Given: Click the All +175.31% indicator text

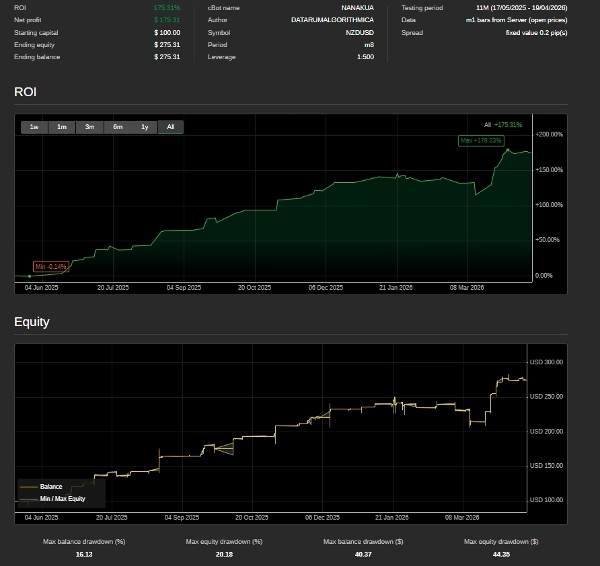Looking at the screenshot, I should coord(503,125).
